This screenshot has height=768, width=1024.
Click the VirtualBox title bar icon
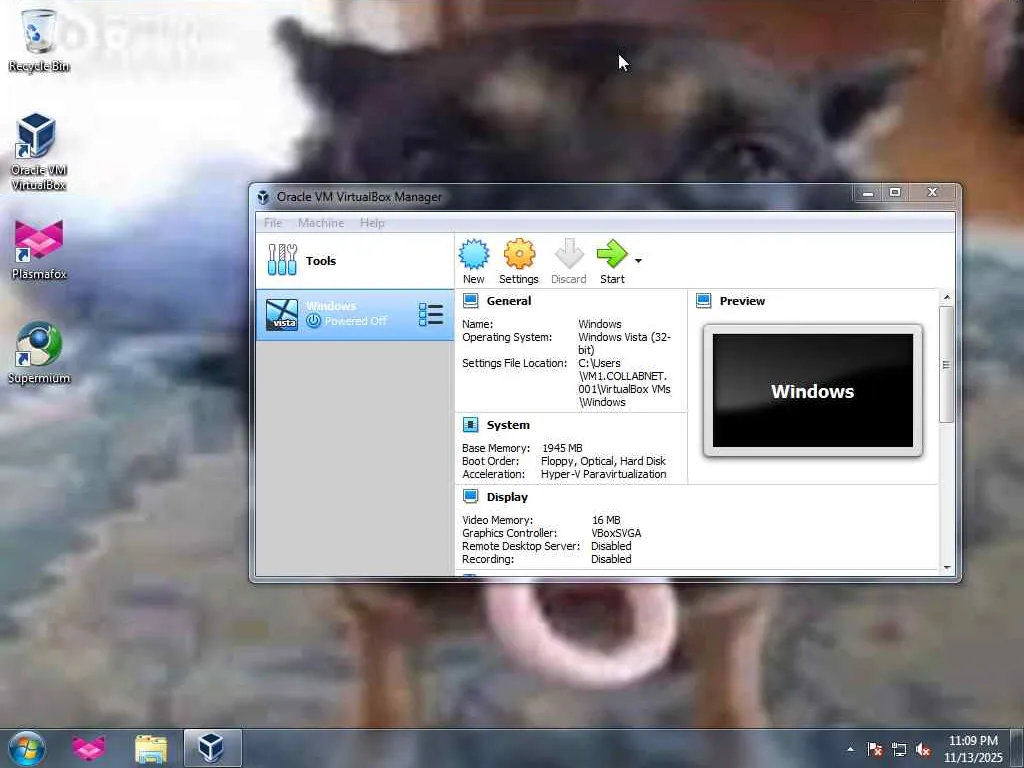(x=263, y=197)
